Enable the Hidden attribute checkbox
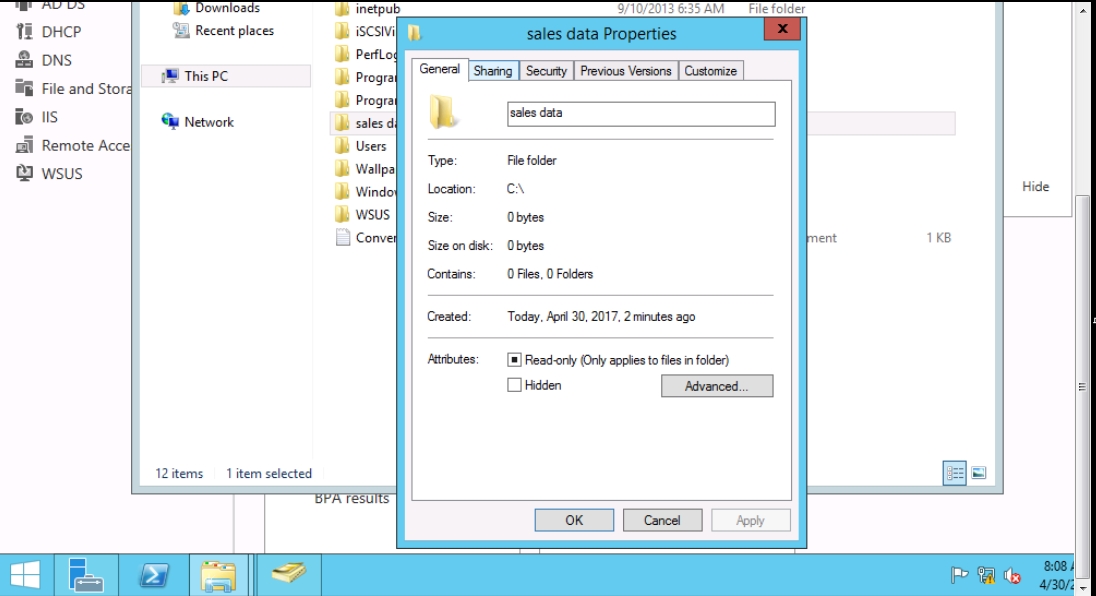 (x=514, y=385)
